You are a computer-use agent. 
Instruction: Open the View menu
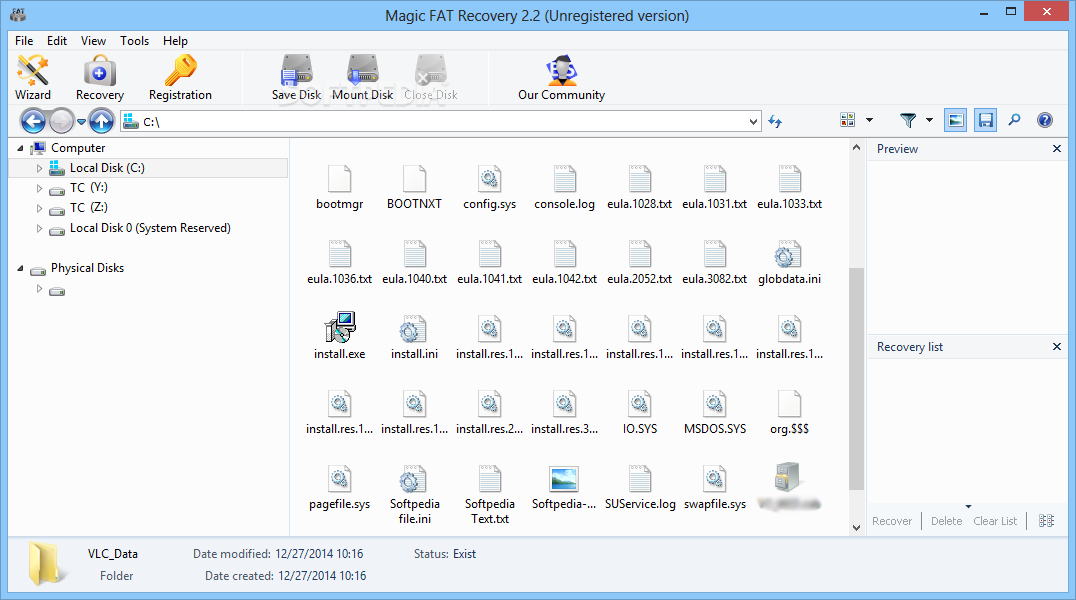pyautogui.click(x=93, y=41)
